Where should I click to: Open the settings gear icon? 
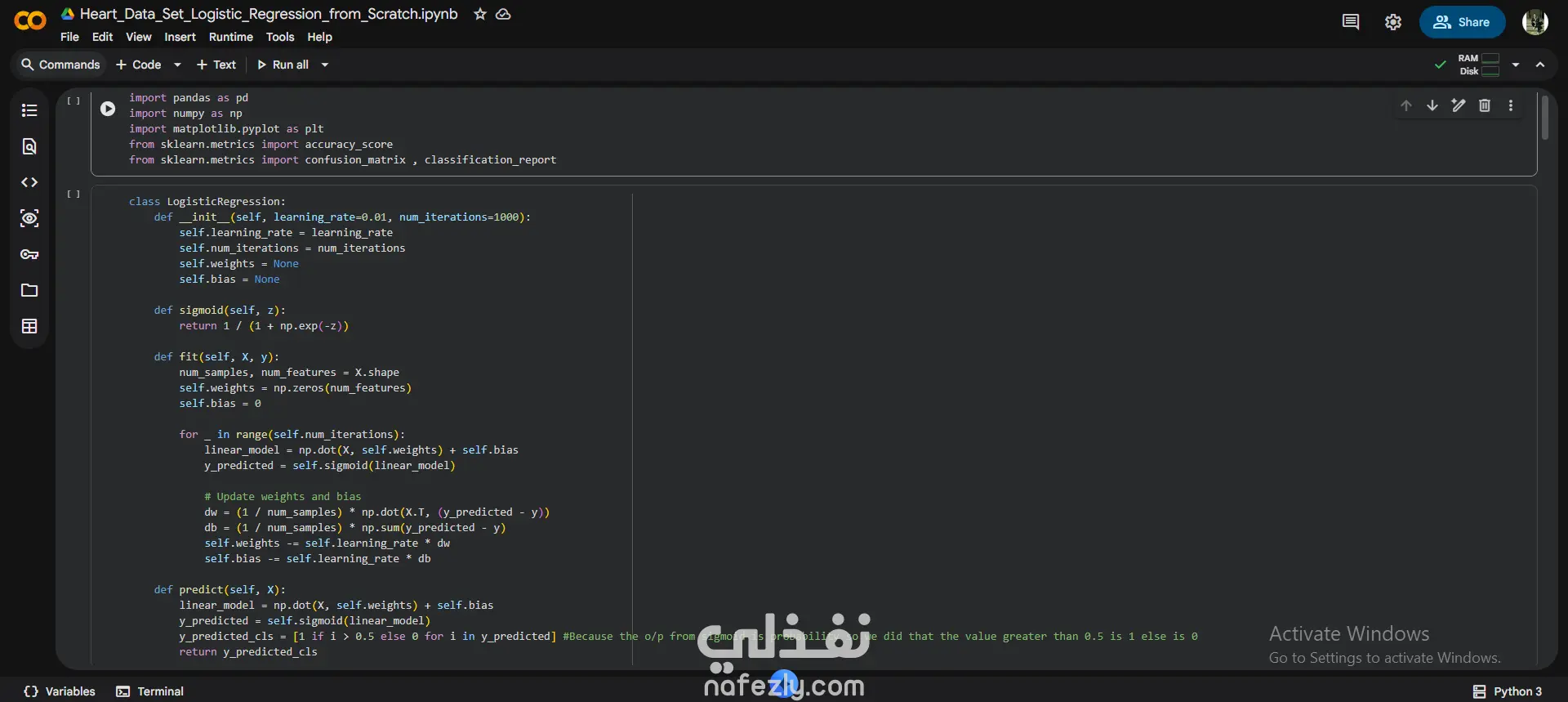[x=1393, y=22]
